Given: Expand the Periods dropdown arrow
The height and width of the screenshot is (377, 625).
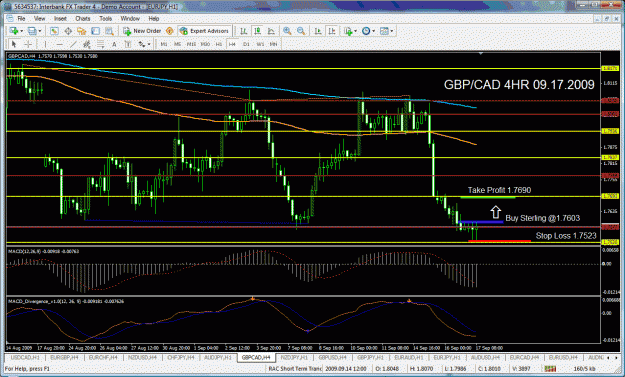Looking at the screenshot, I should 373,31.
